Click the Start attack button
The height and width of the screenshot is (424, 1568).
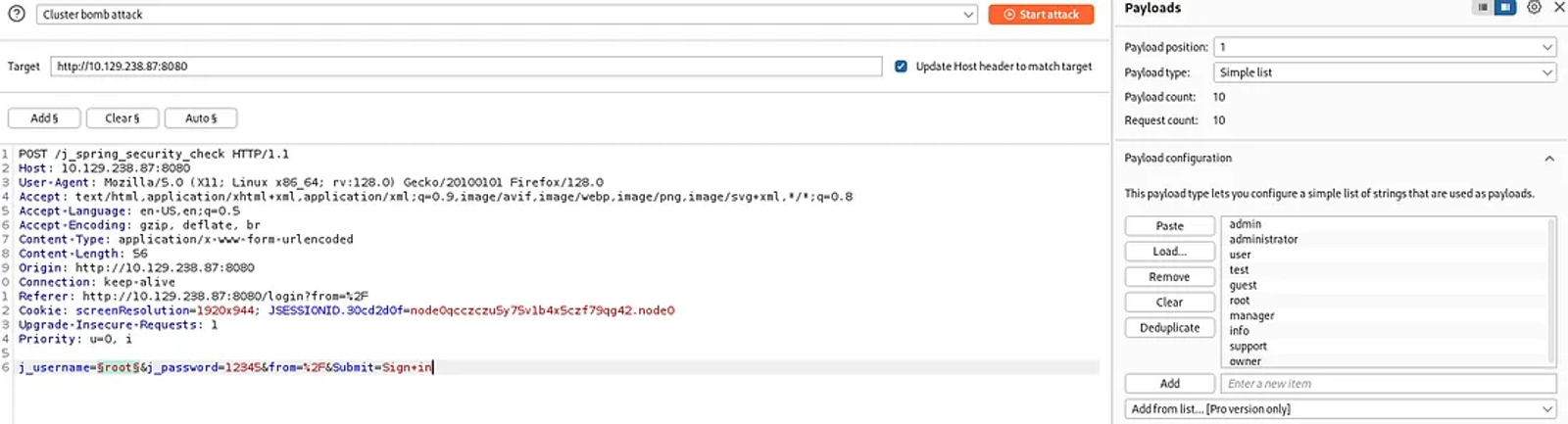pyautogui.click(x=1041, y=15)
